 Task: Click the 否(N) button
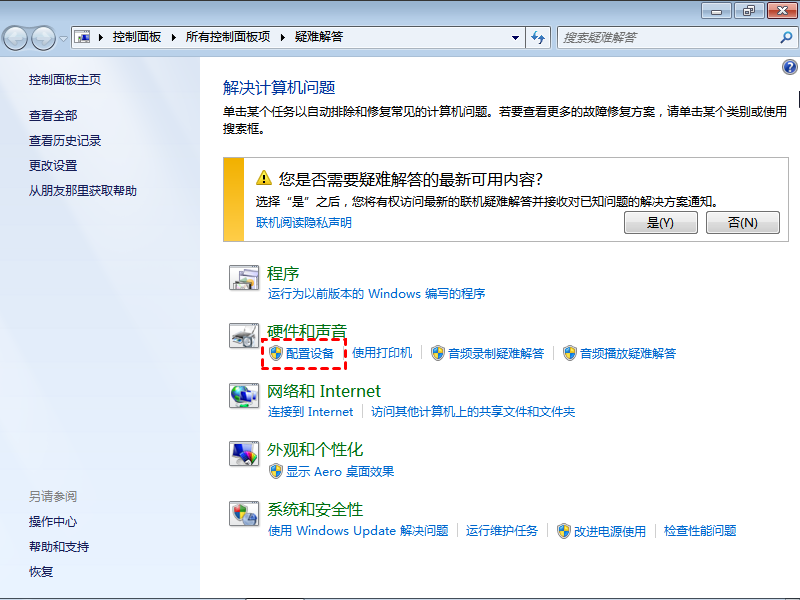742,222
